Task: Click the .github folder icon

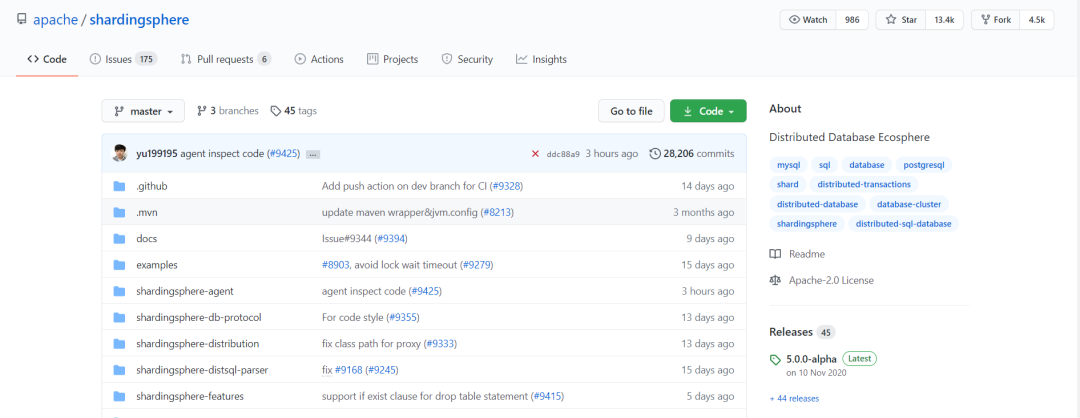Action: pyautogui.click(x=119, y=186)
